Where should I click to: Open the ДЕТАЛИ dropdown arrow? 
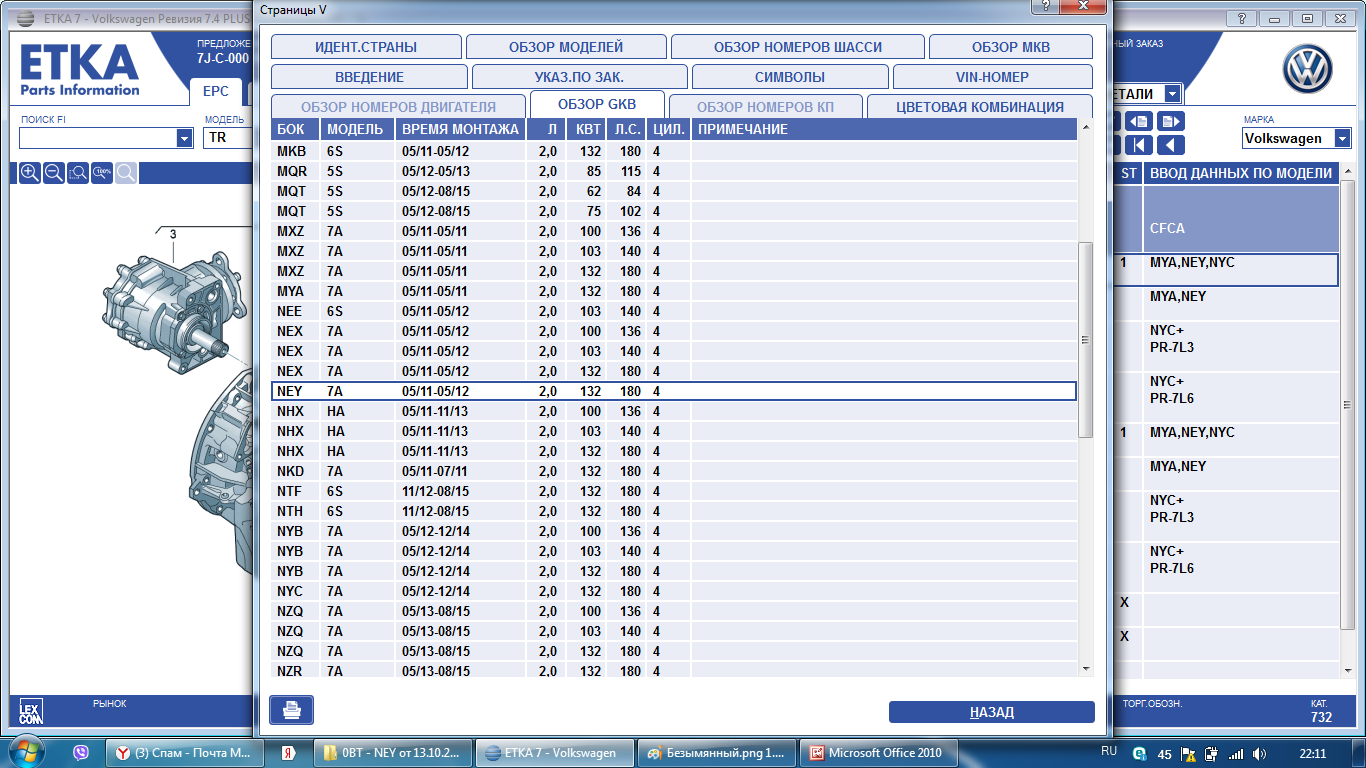pyautogui.click(x=1171, y=94)
